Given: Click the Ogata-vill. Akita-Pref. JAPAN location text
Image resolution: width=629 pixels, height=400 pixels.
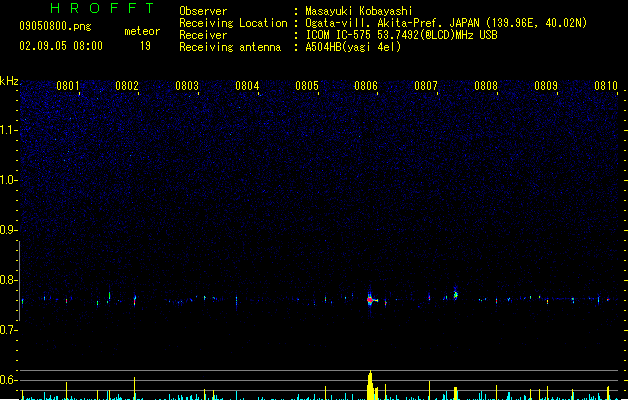Looking at the screenshot, I should click(446, 23).
